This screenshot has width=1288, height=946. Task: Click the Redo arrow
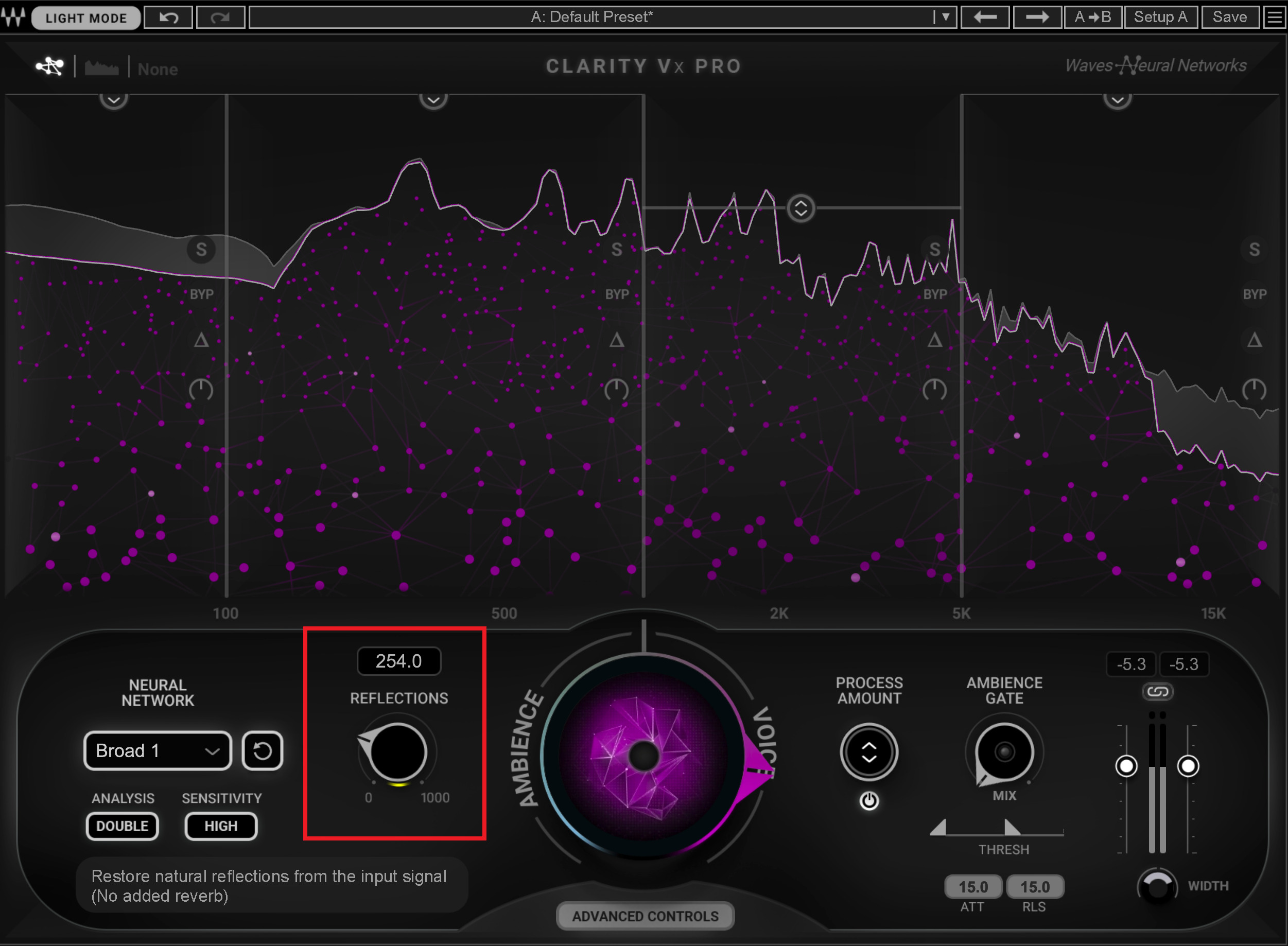(220, 17)
